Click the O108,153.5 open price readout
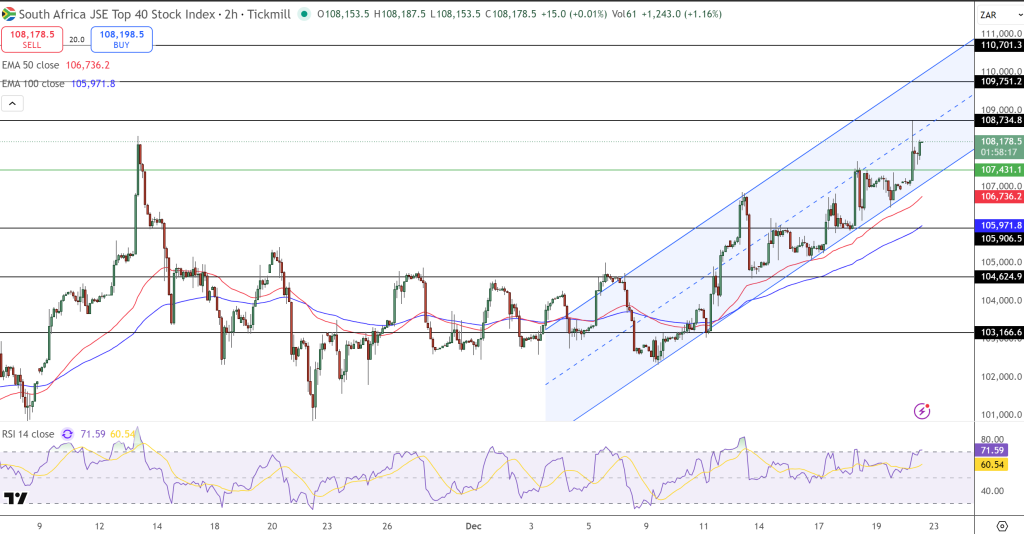 pyautogui.click(x=344, y=14)
